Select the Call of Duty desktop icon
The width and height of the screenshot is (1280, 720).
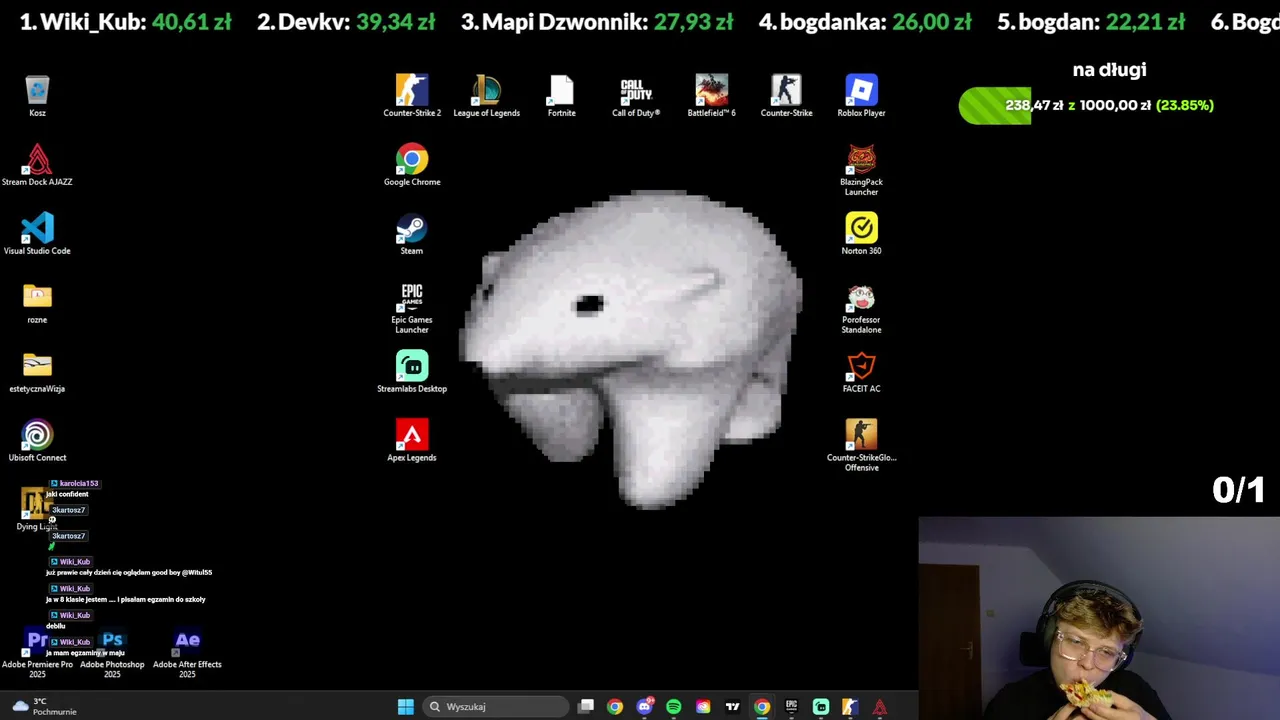tap(636, 97)
